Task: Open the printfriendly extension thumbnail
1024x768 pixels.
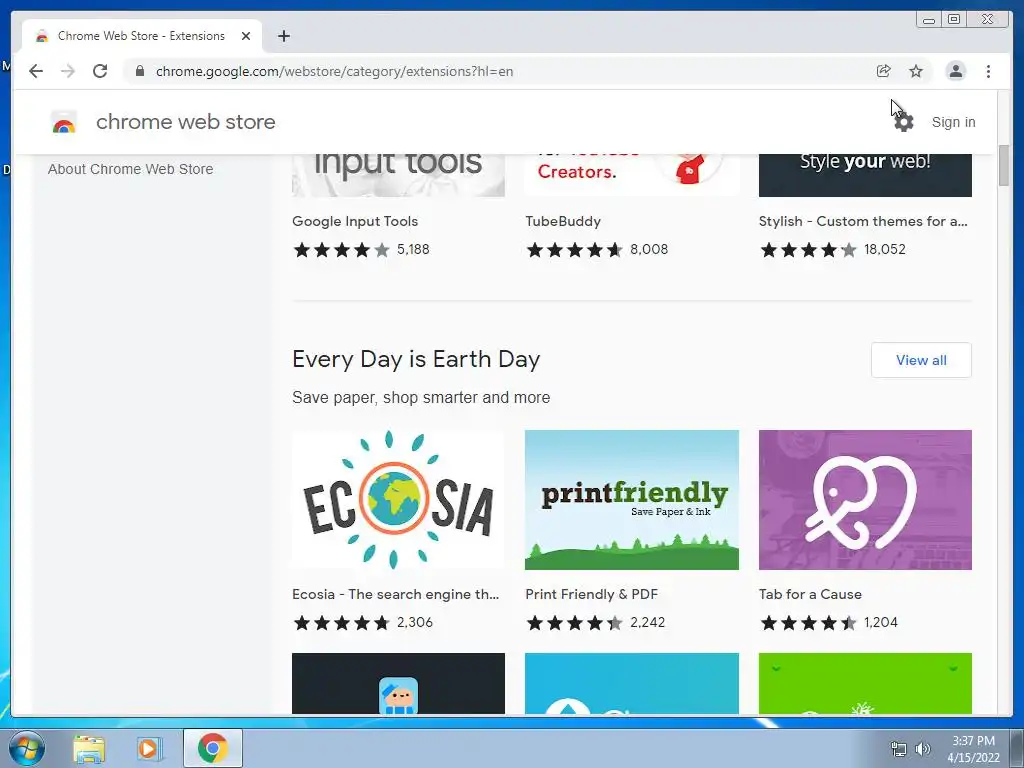Action: coord(632,500)
